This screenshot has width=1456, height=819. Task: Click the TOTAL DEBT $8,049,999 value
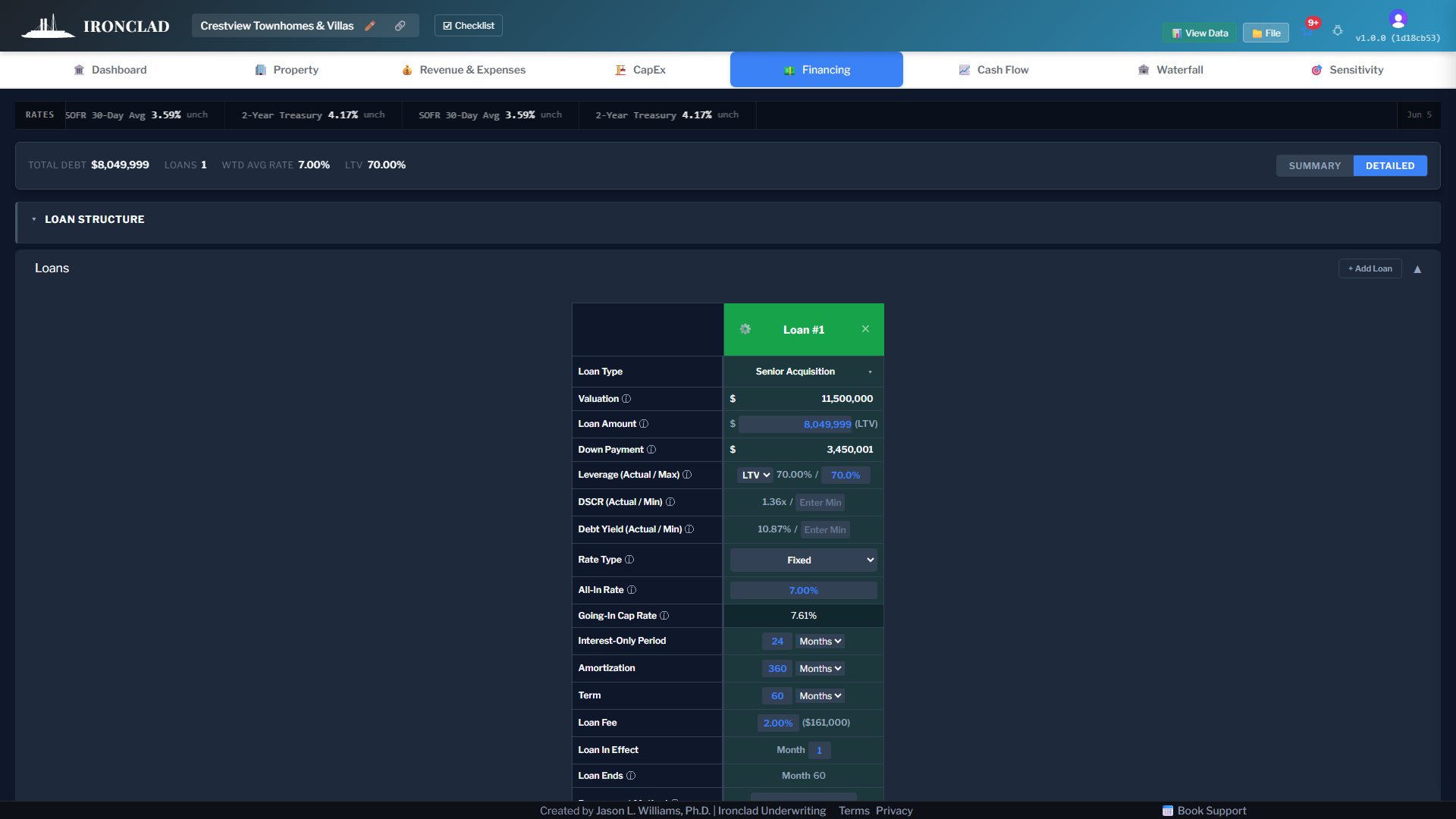[x=120, y=165]
